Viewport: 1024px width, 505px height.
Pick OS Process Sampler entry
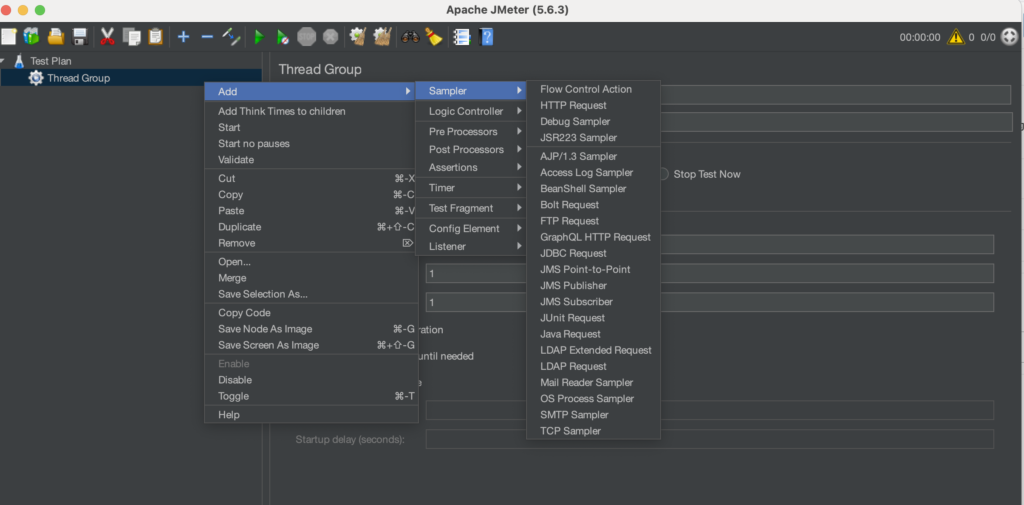(x=594, y=399)
